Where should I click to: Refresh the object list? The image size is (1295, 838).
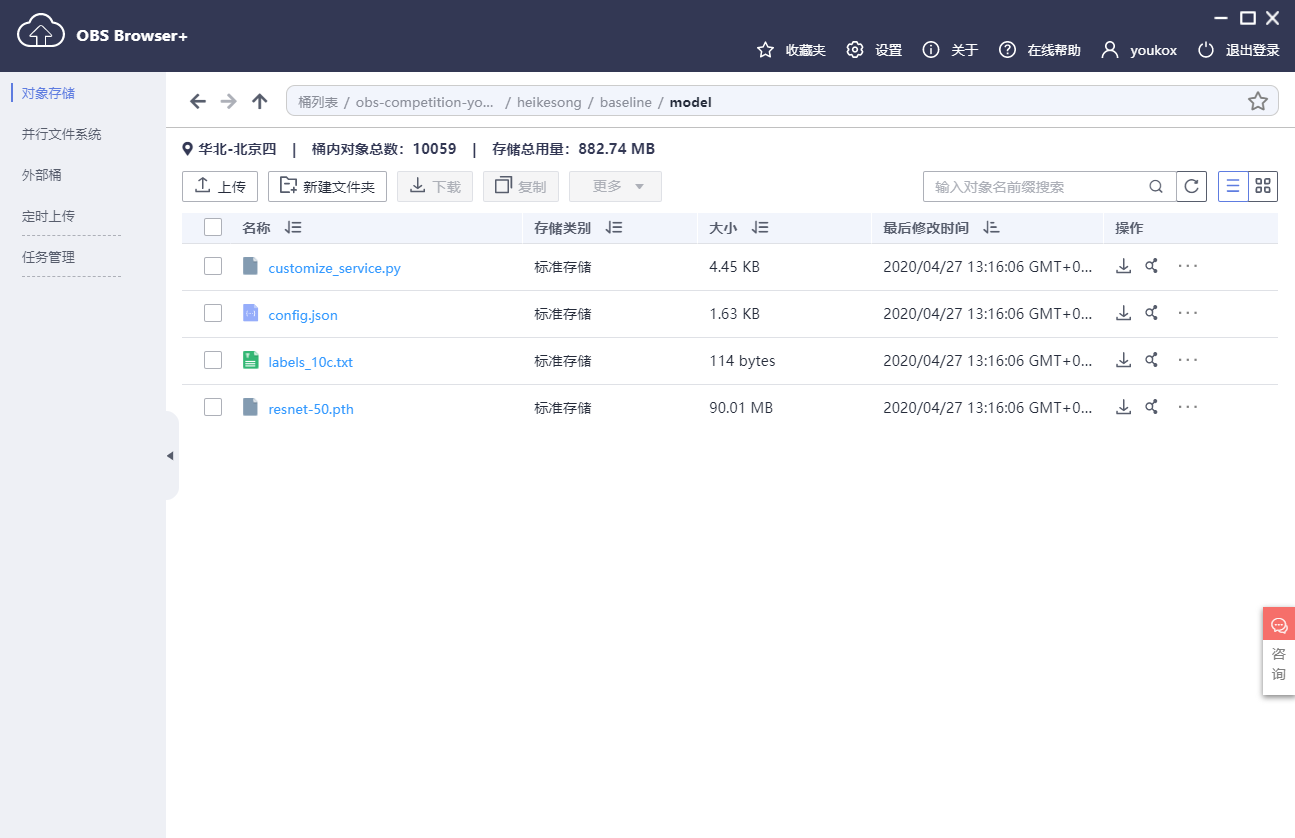(x=1191, y=187)
